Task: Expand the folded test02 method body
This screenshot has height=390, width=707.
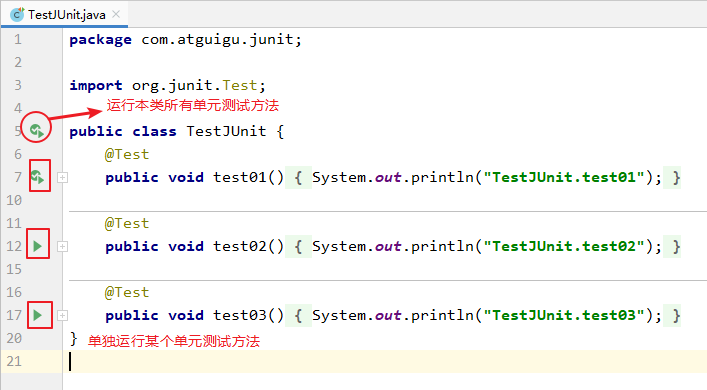Action: [x=63, y=247]
